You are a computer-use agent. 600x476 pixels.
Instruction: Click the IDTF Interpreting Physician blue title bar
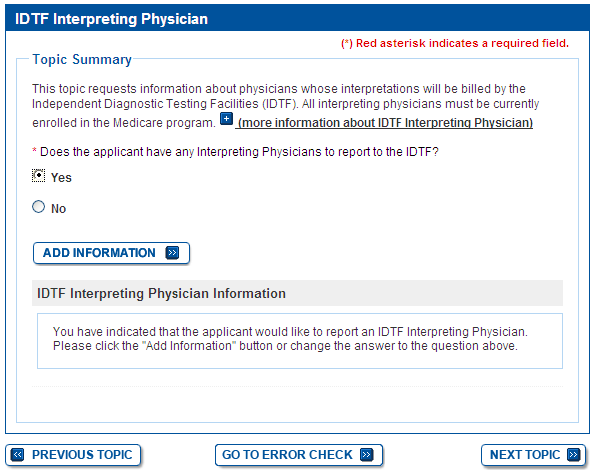click(x=299, y=19)
